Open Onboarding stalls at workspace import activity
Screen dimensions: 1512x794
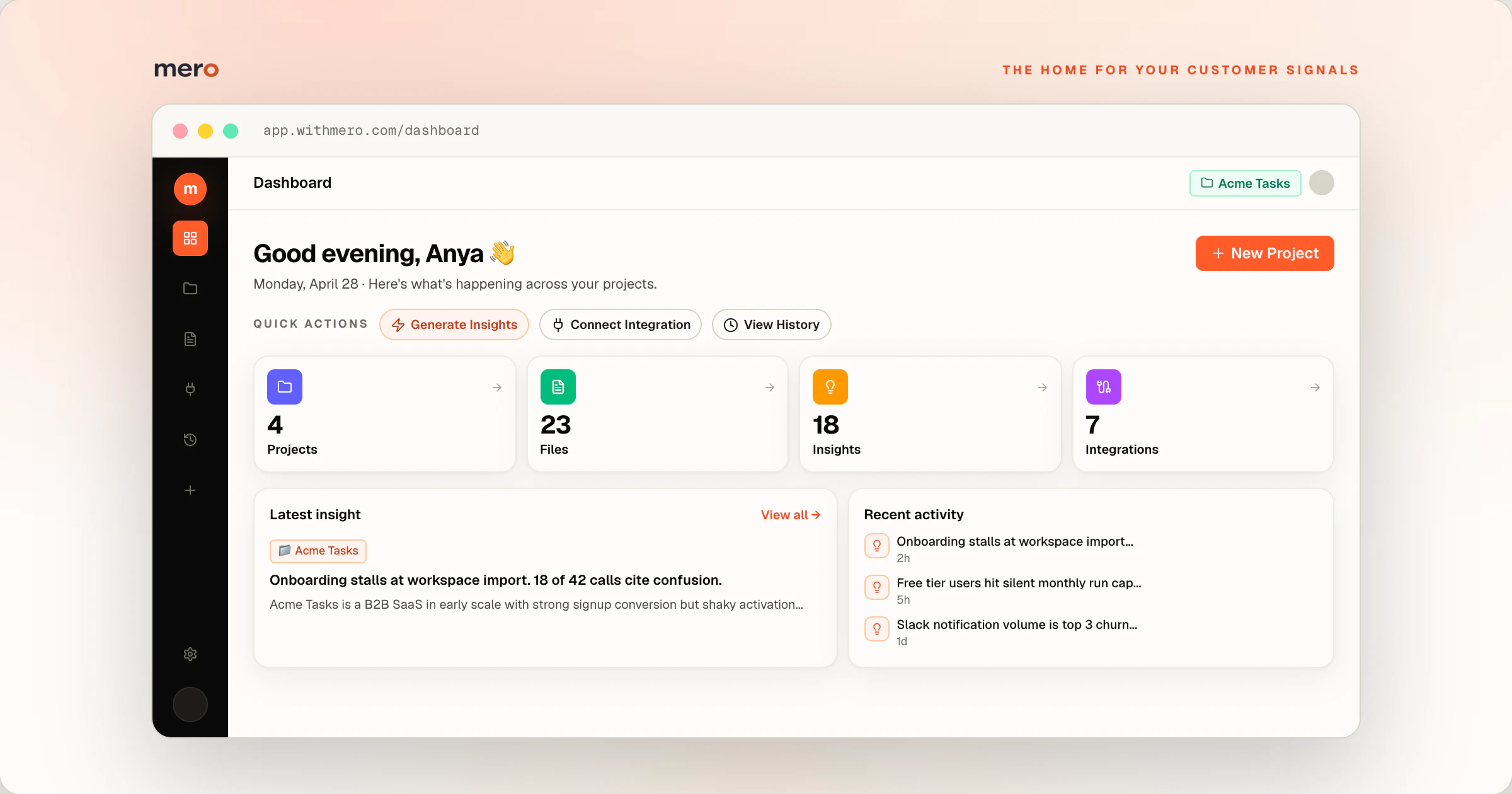click(1015, 541)
